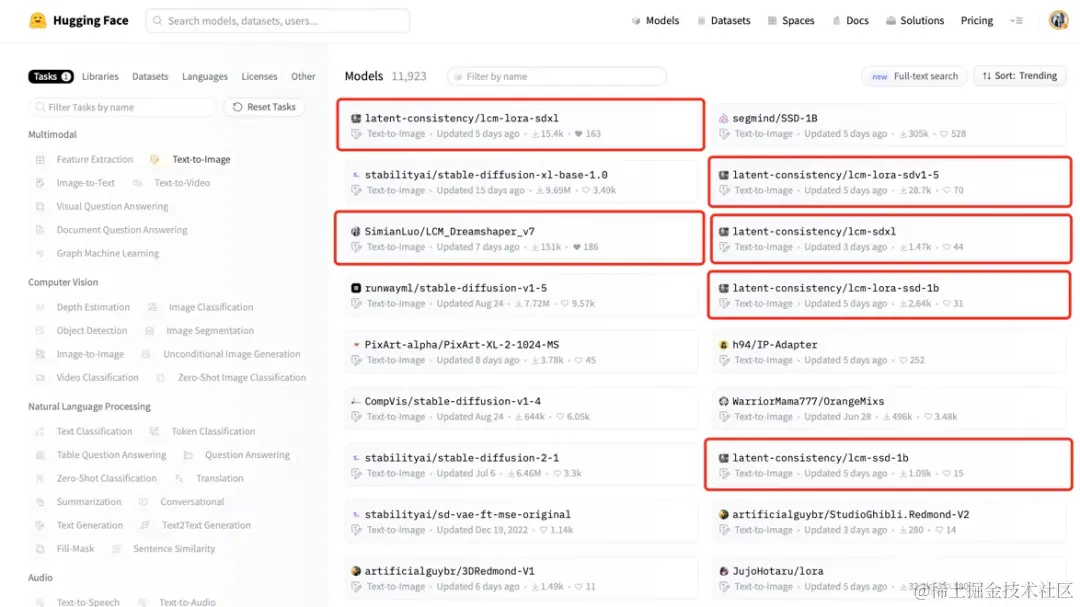Click the artificialguybr/3DRedmond-V1 avatar icon
Image resolution: width=1080 pixels, height=607 pixels.
(x=356, y=570)
